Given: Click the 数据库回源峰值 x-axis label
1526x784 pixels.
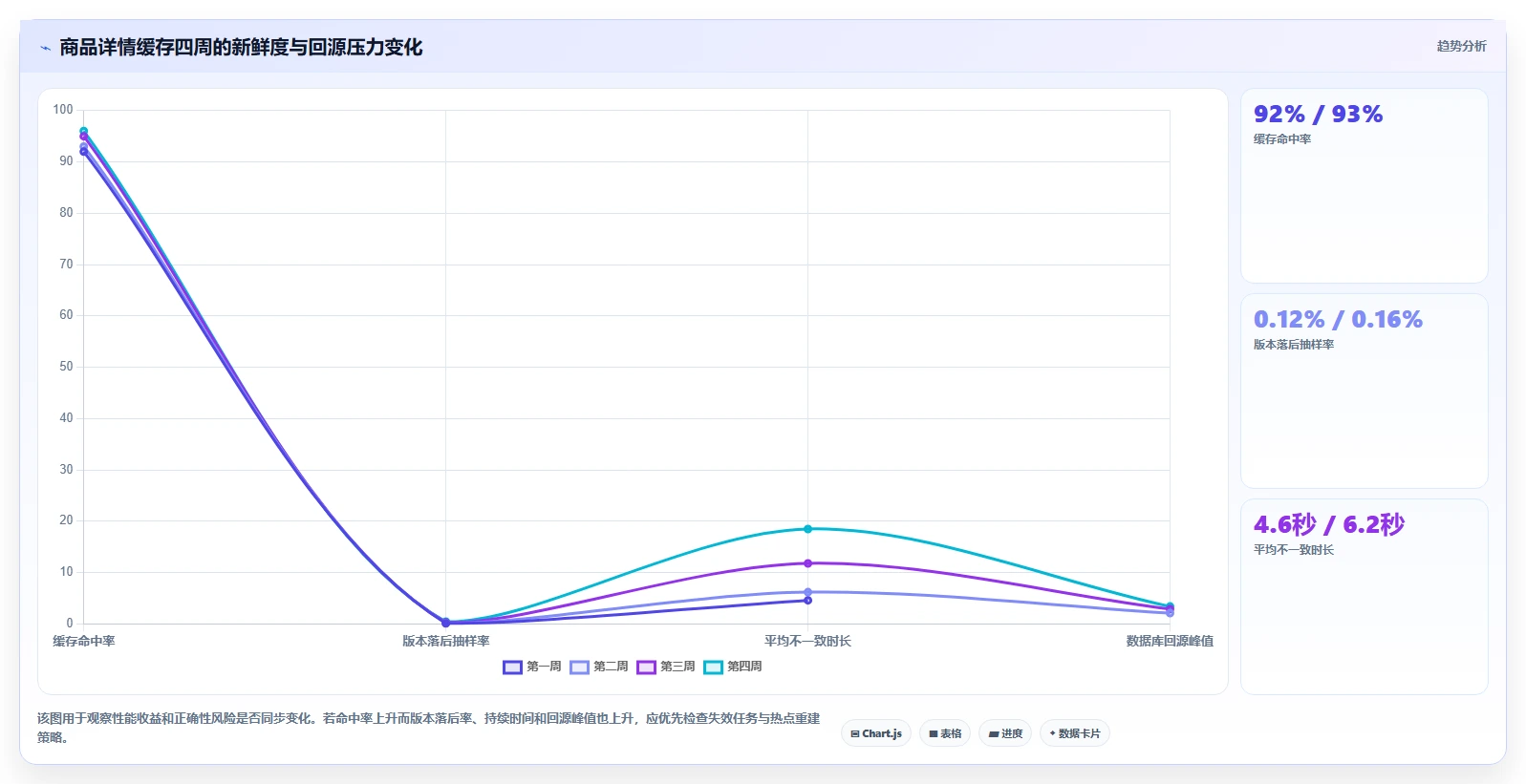Looking at the screenshot, I should [x=1170, y=641].
